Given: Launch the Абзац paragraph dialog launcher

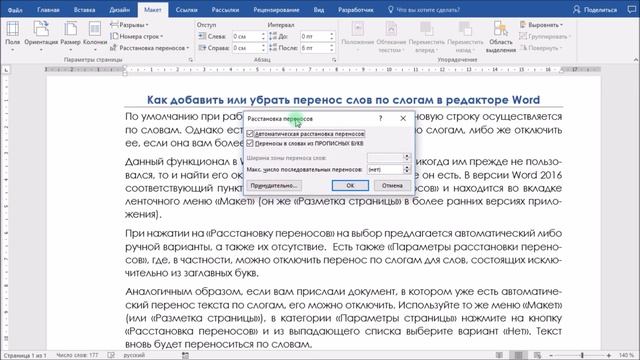Looking at the screenshot, I should click(x=334, y=60).
